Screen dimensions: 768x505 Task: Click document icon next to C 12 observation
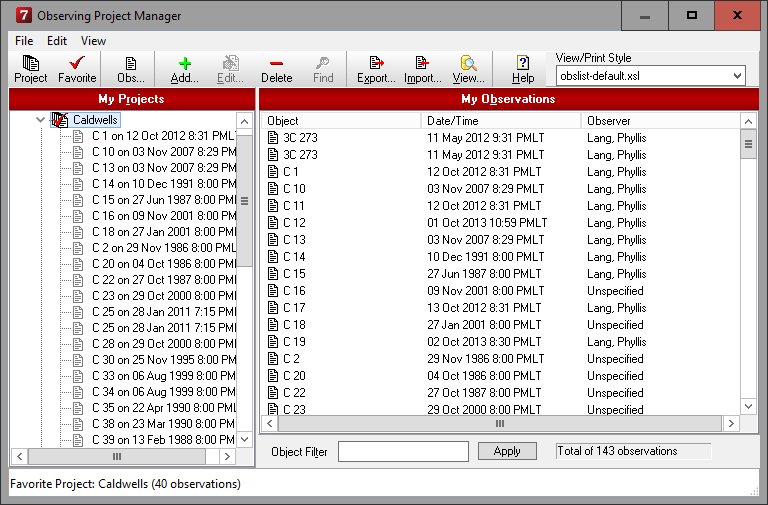click(273, 222)
